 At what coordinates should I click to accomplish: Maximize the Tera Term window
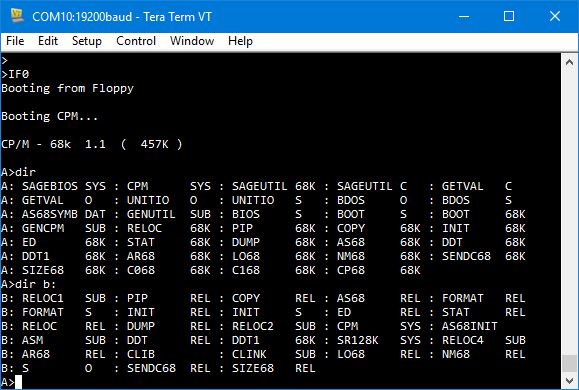509,16
